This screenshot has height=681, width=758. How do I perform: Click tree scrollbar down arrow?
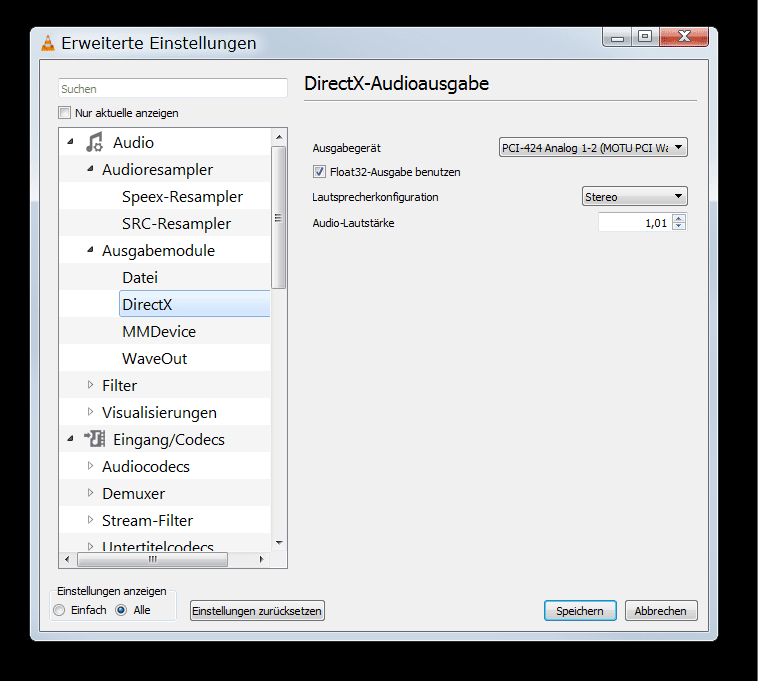click(279, 543)
